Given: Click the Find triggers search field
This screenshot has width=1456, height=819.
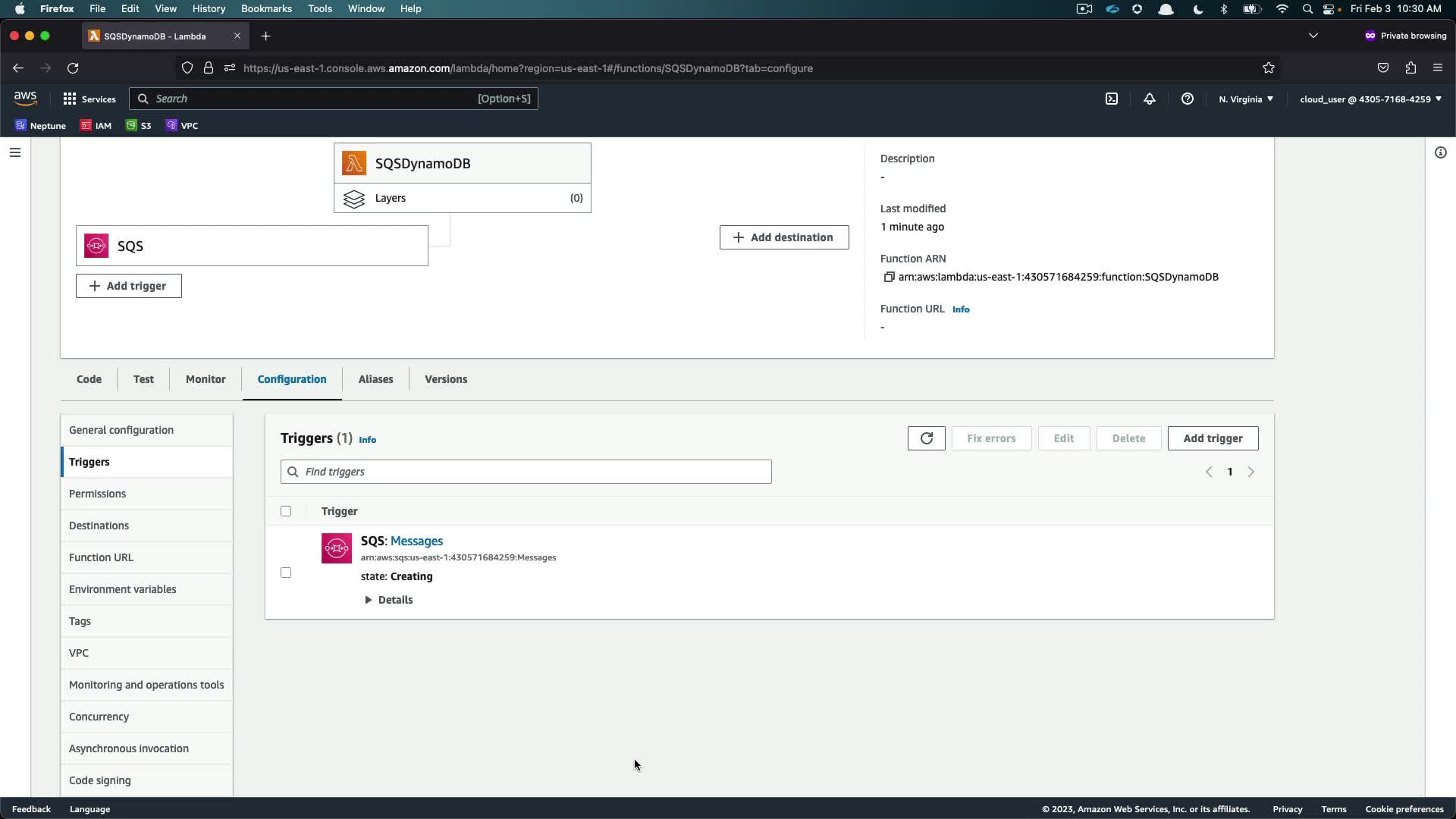Looking at the screenshot, I should pos(526,472).
